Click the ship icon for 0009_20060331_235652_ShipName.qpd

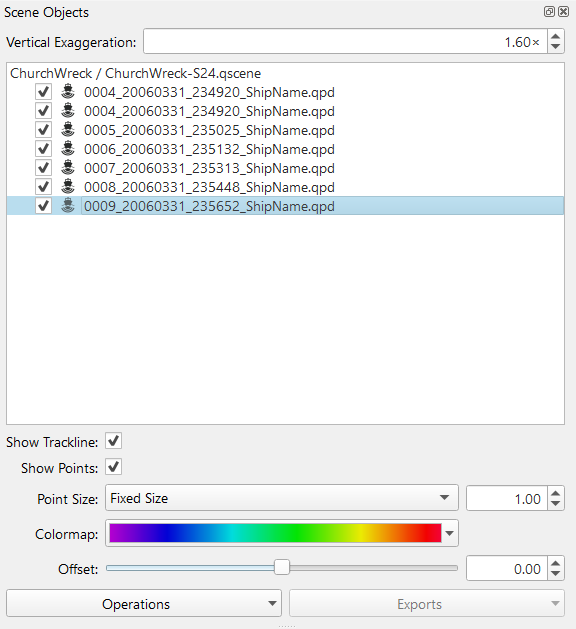tap(68, 205)
